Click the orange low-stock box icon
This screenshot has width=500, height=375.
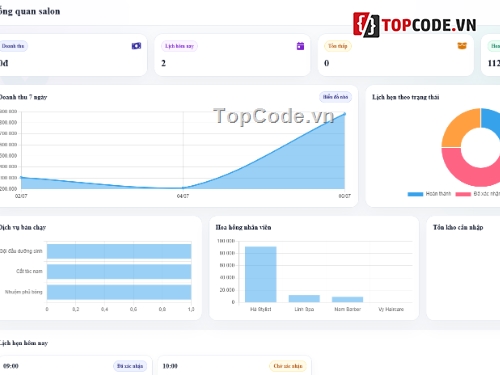click(462, 46)
